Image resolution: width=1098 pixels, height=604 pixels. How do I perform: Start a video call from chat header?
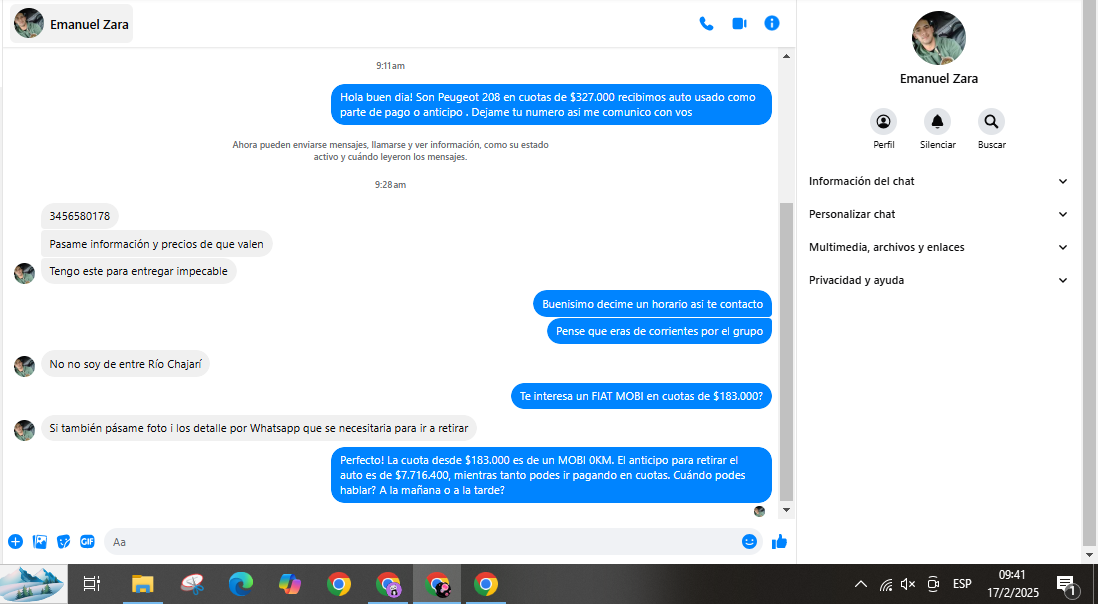point(739,24)
